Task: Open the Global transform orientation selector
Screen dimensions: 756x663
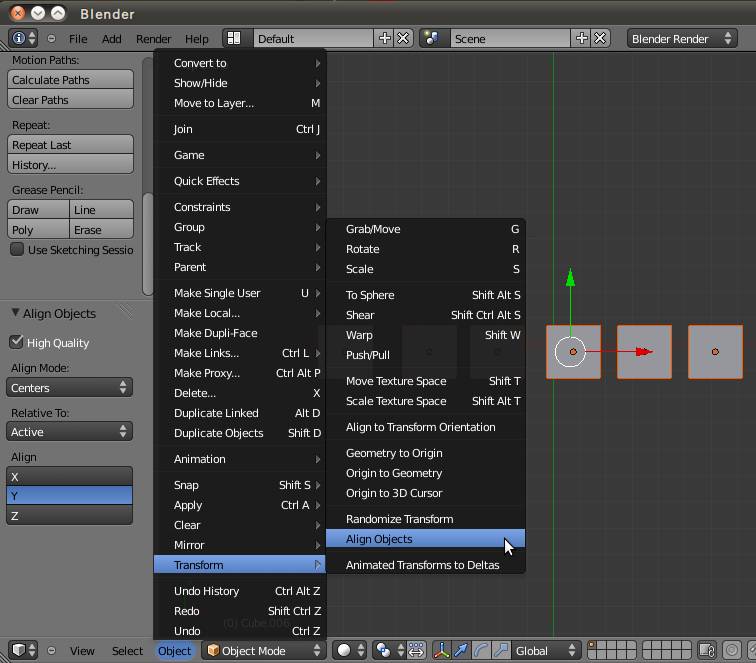Action: [545, 651]
